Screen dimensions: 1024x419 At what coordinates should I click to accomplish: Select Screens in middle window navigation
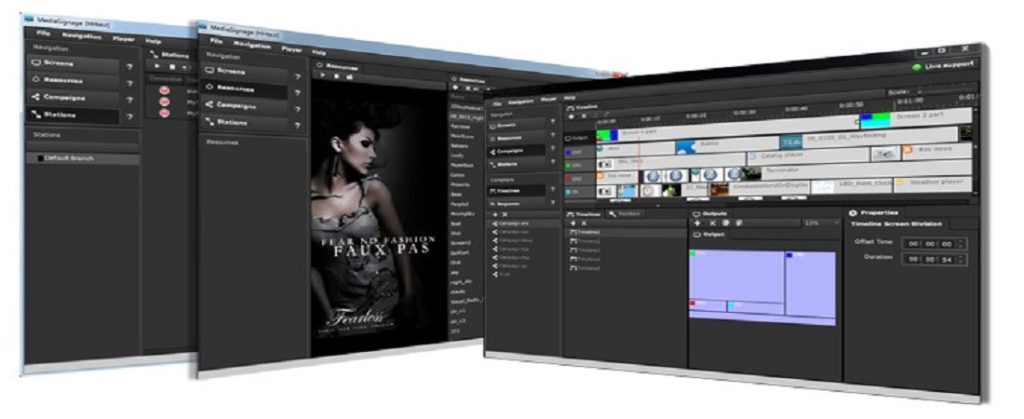245,72
